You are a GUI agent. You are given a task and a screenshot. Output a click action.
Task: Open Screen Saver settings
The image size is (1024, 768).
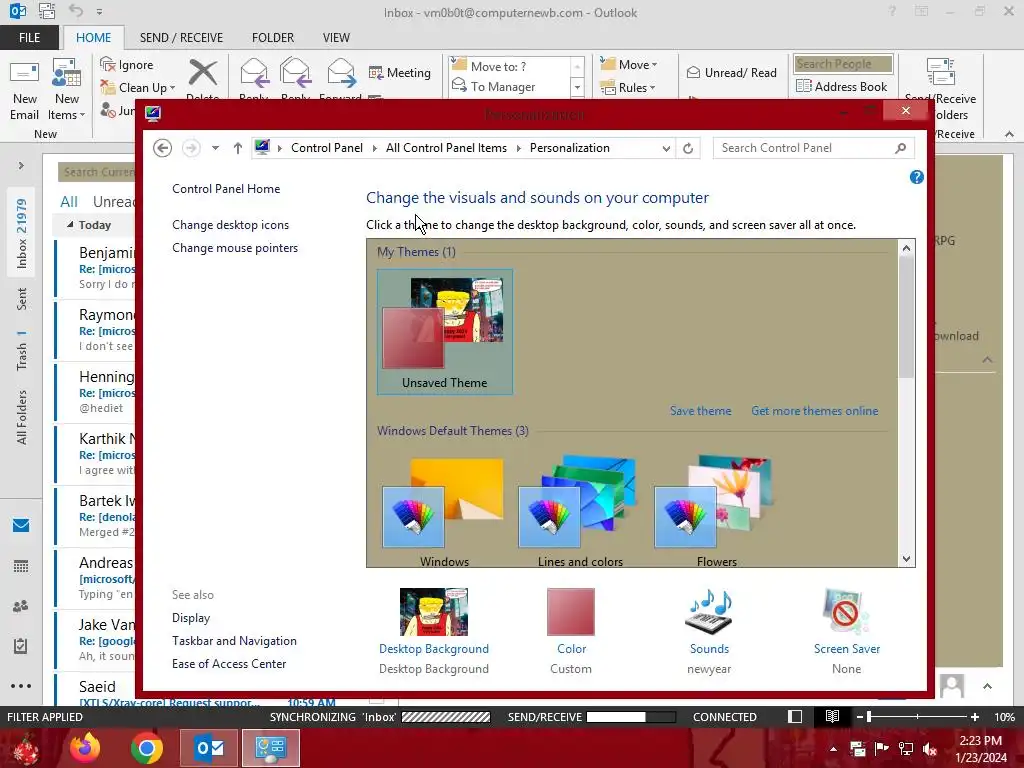tap(846, 631)
